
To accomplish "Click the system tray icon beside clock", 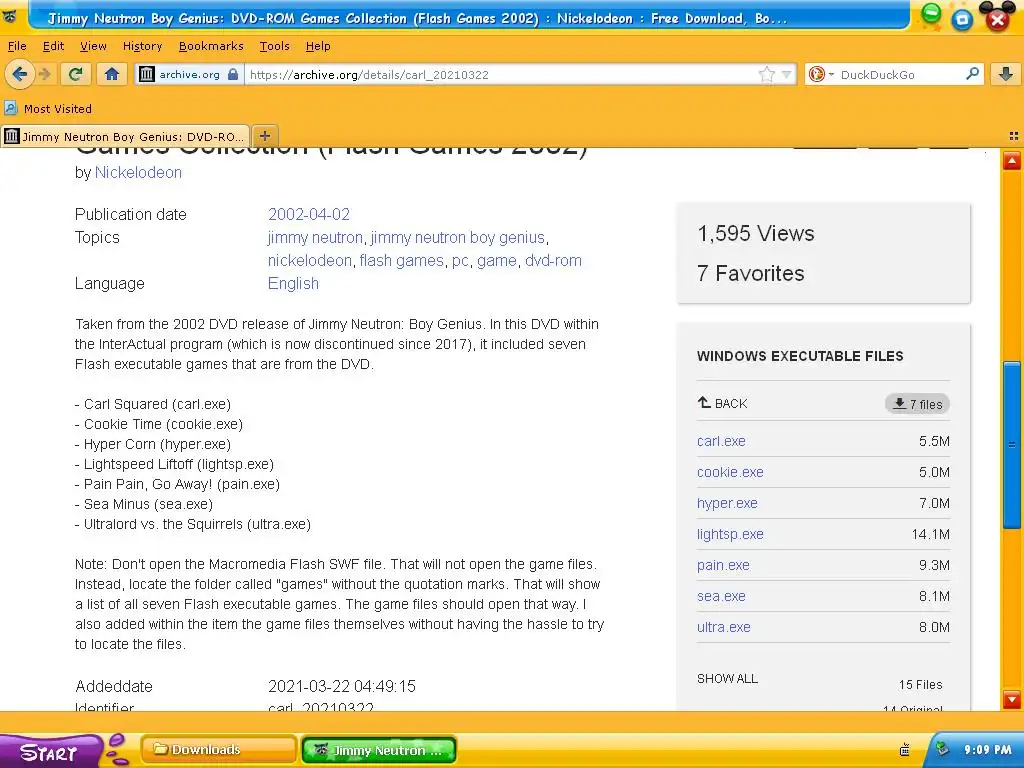I will (942, 748).
